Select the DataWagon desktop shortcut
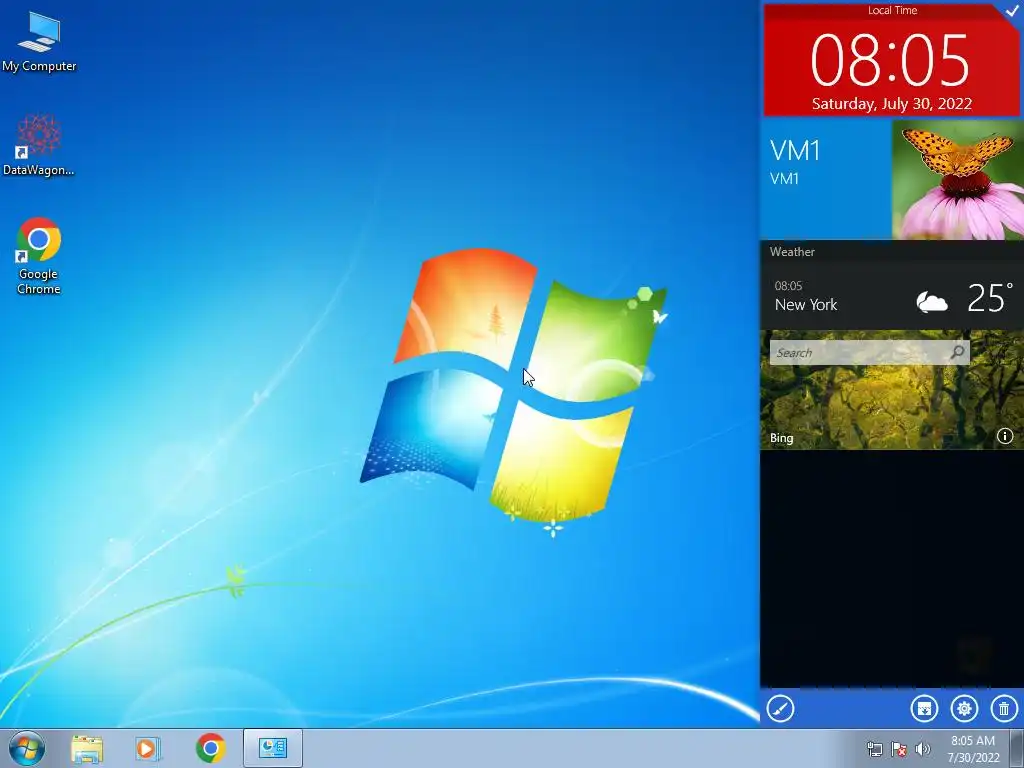Screen dimensions: 1024x768 [39, 144]
